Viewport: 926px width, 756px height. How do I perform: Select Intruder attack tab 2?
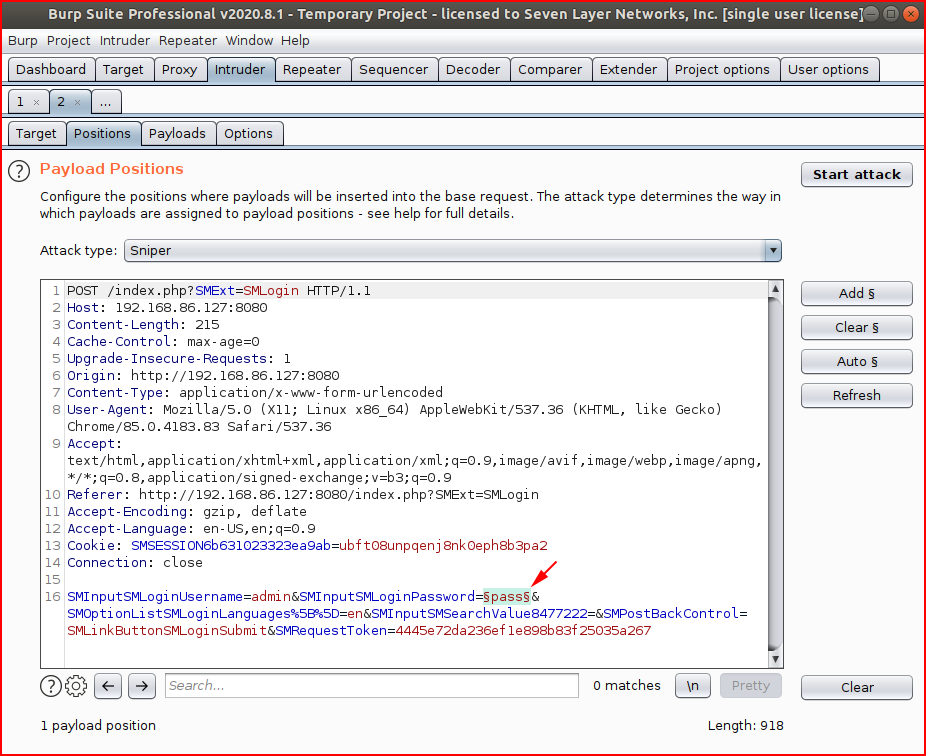[x=61, y=102]
